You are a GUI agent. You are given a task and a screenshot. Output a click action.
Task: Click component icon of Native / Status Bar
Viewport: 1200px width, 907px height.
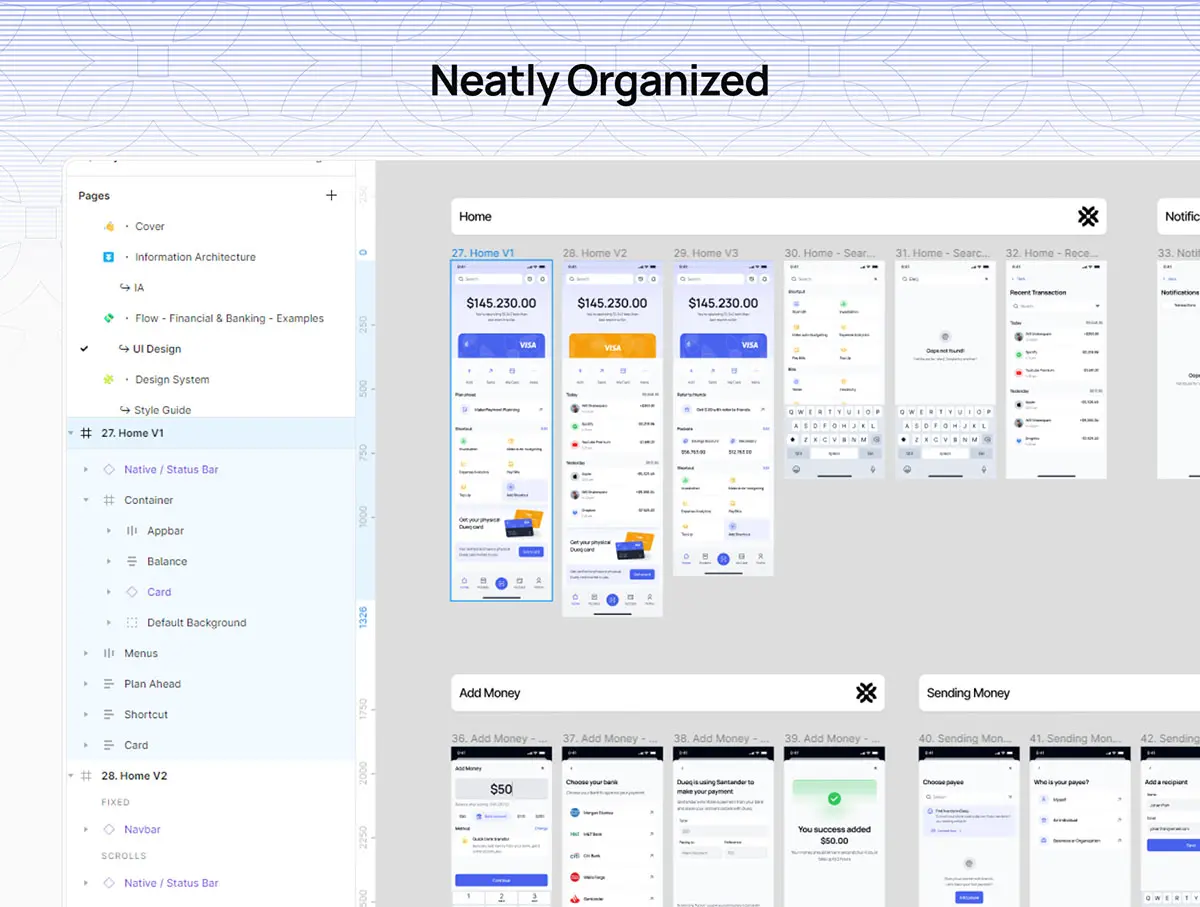109,469
